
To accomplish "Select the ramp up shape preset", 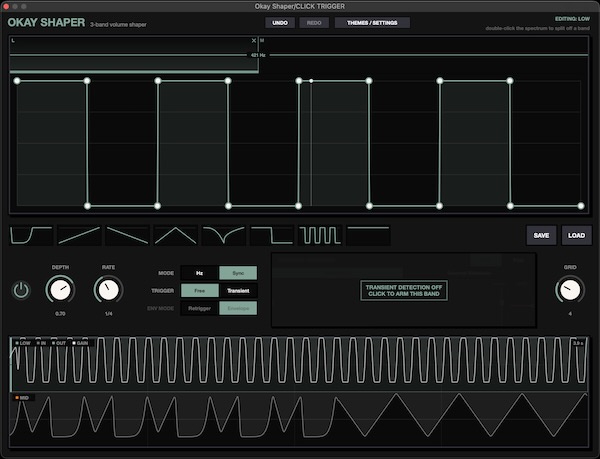I will pos(79,235).
